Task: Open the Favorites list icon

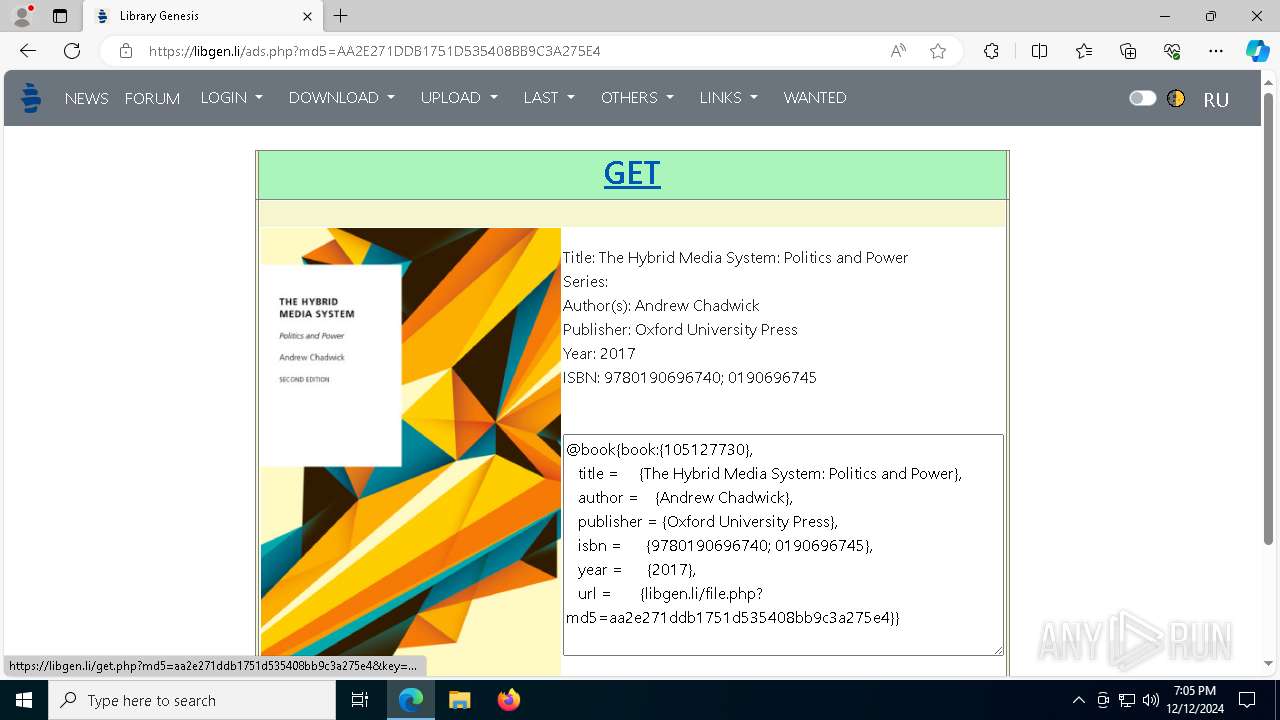Action: [1084, 51]
